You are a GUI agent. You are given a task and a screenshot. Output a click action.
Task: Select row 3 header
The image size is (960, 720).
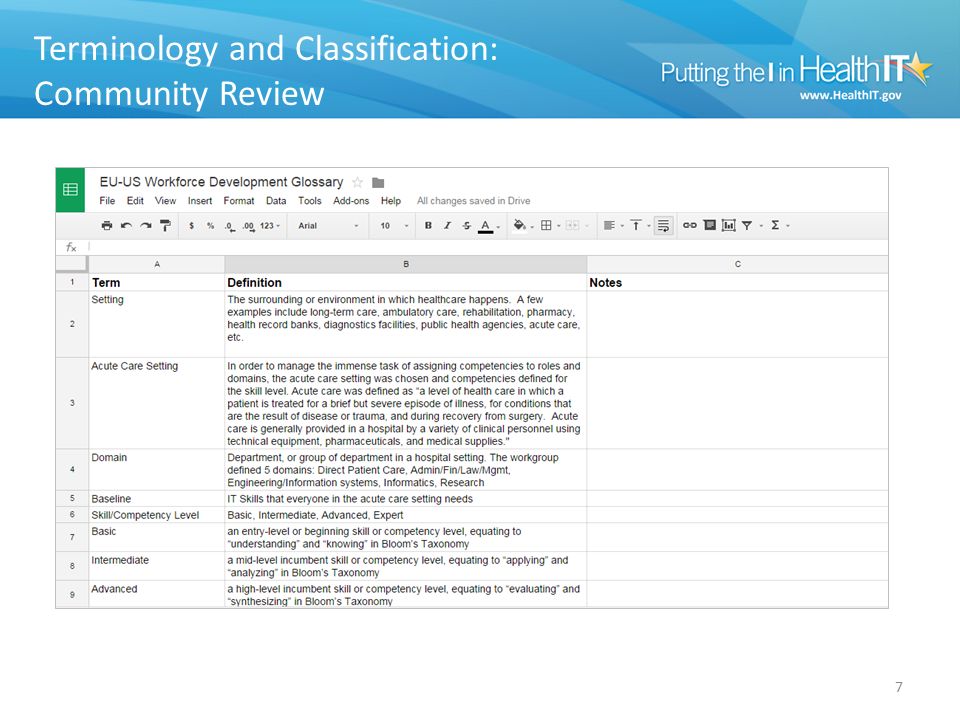click(72, 403)
